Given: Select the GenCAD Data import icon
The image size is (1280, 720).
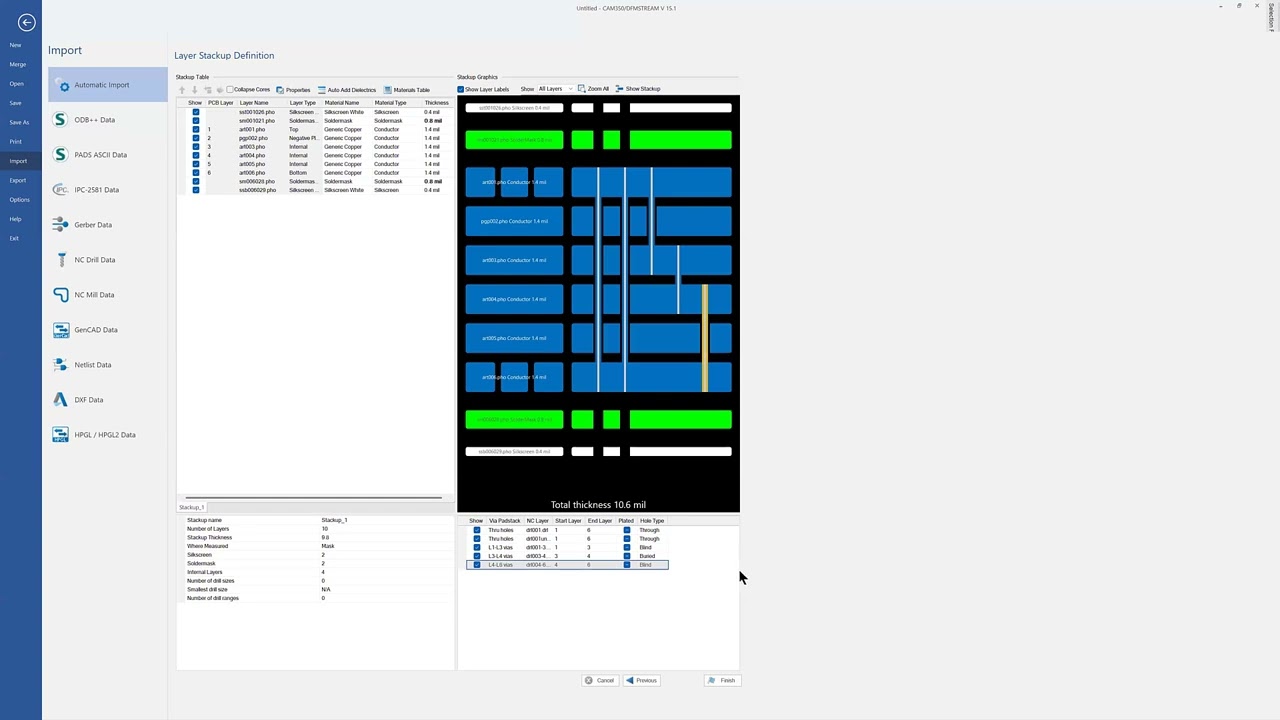Looking at the screenshot, I should pyautogui.click(x=60, y=330).
